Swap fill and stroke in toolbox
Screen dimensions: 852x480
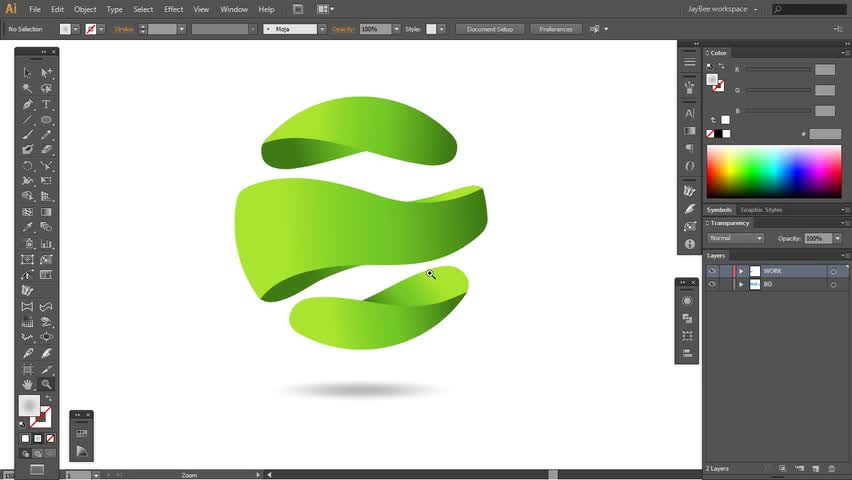(x=49, y=398)
